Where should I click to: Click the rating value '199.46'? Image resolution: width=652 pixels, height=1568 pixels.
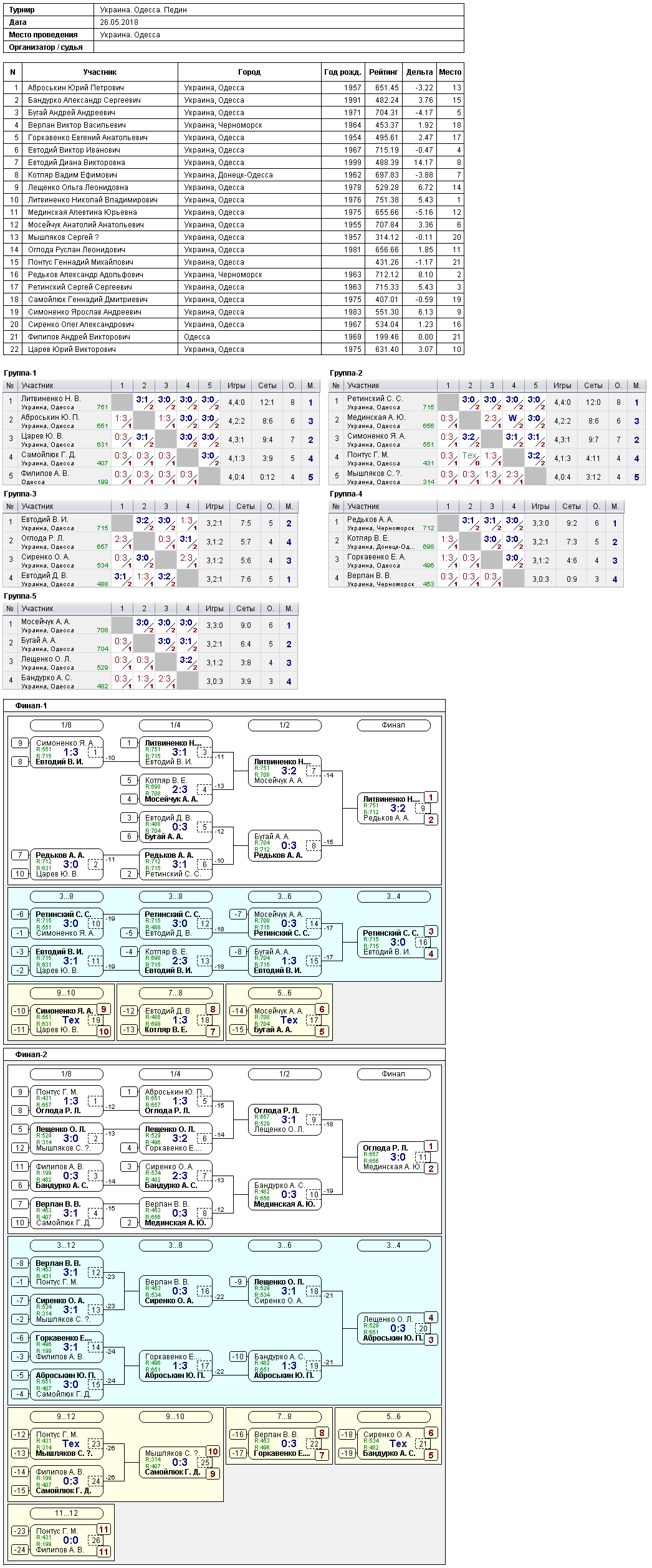point(387,337)
